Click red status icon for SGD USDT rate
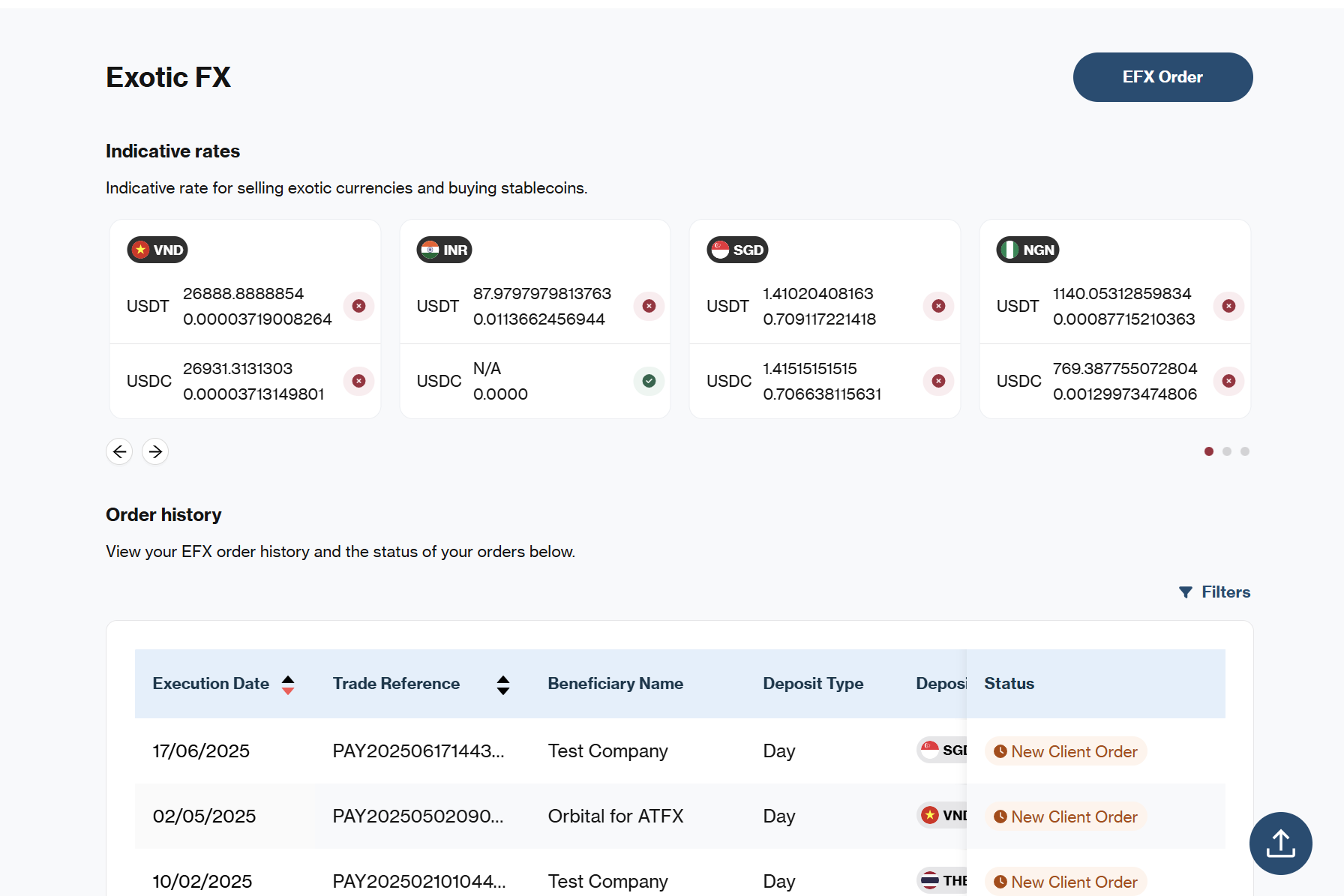The height and width of the screenshot is (896, 1344). pyautogui.click(x=939, y=306)
